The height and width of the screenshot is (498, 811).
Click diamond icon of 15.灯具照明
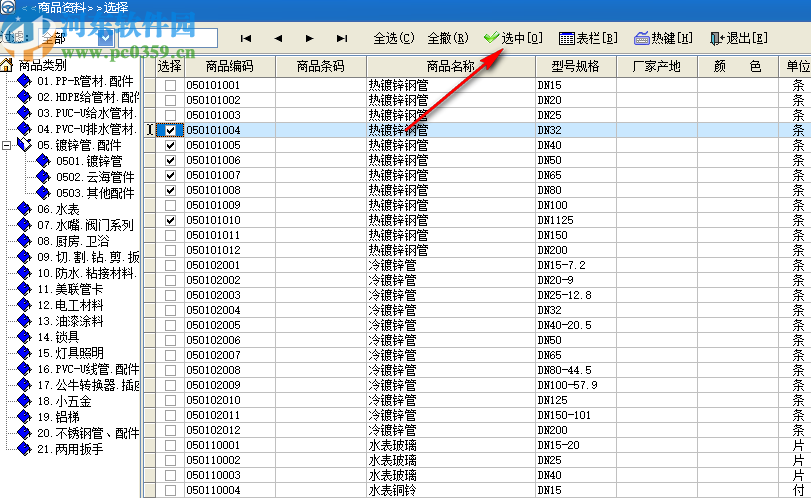[24, 353]
